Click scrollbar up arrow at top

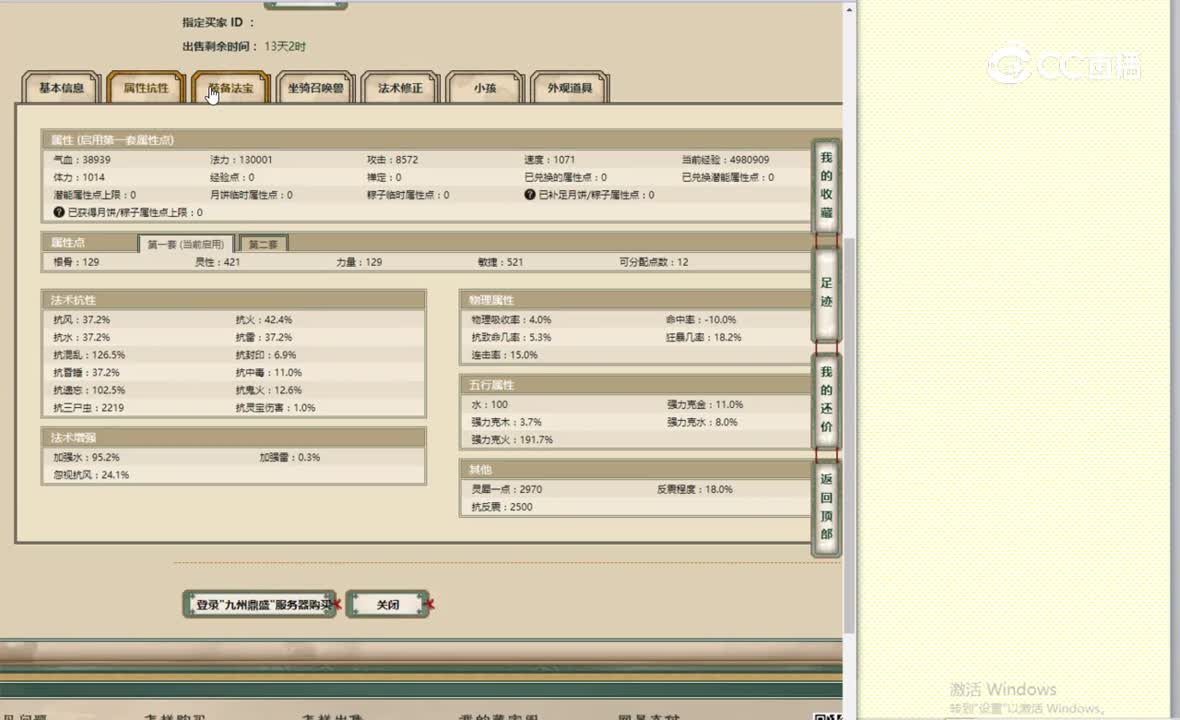pyautogui.click(x=849, y=10)
